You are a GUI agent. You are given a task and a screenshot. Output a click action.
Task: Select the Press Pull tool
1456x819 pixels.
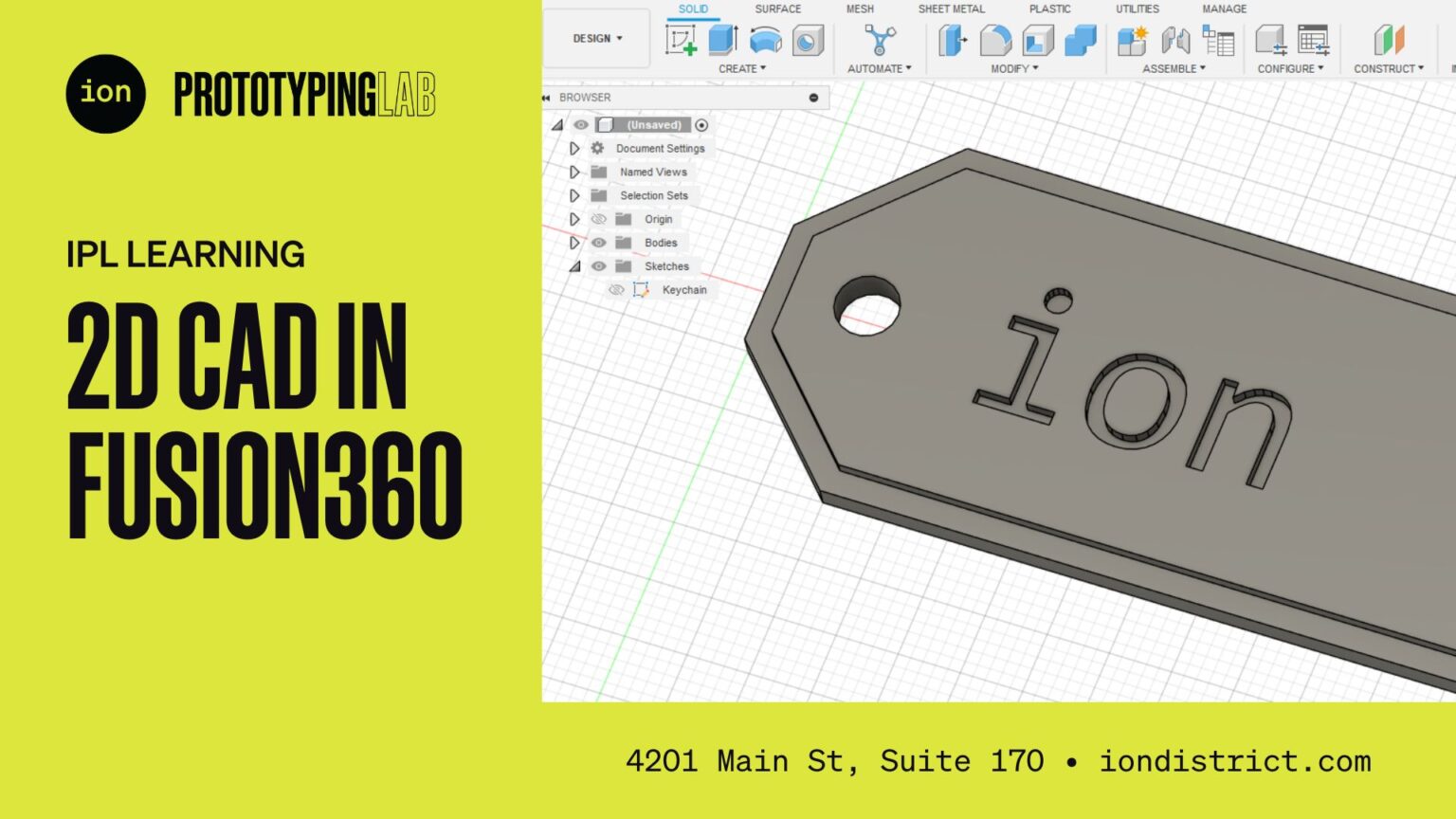(951, 40)
